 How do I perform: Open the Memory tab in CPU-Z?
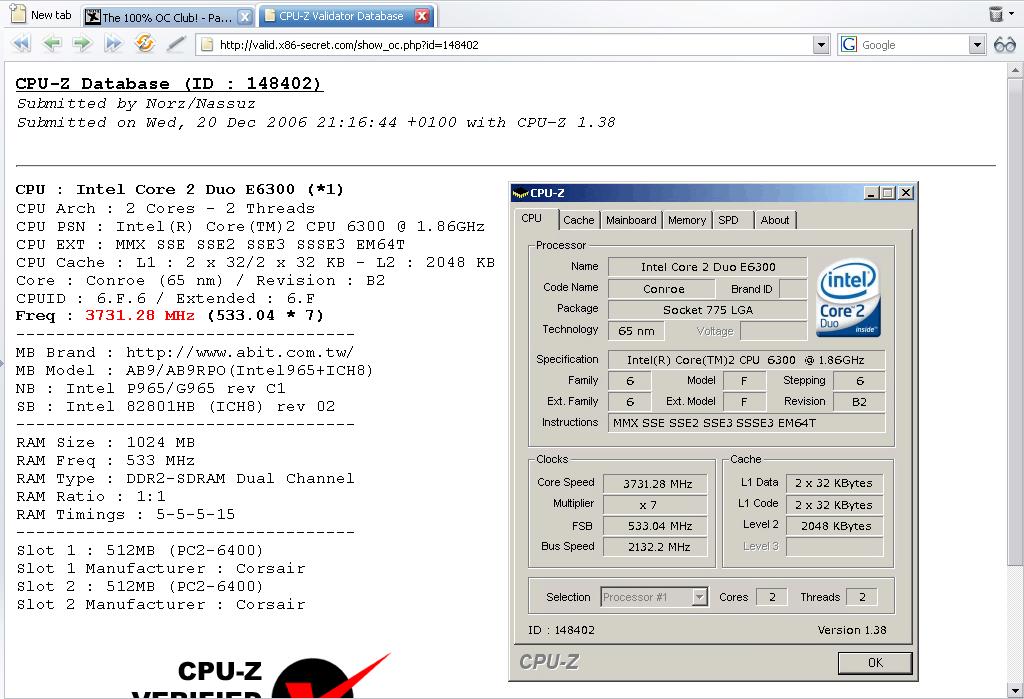point(686,220)
